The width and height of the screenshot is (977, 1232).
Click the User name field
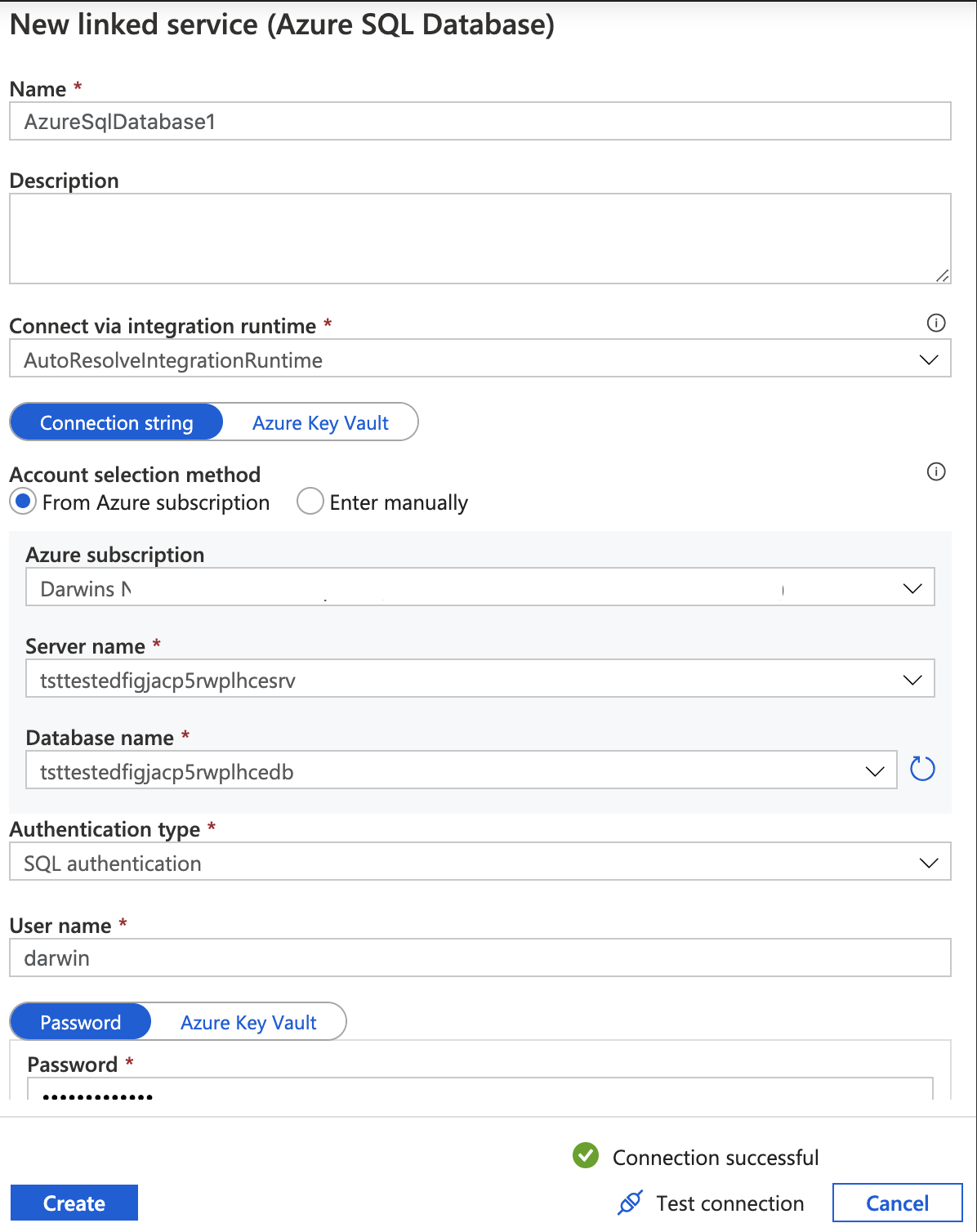[x=480, y=957]
